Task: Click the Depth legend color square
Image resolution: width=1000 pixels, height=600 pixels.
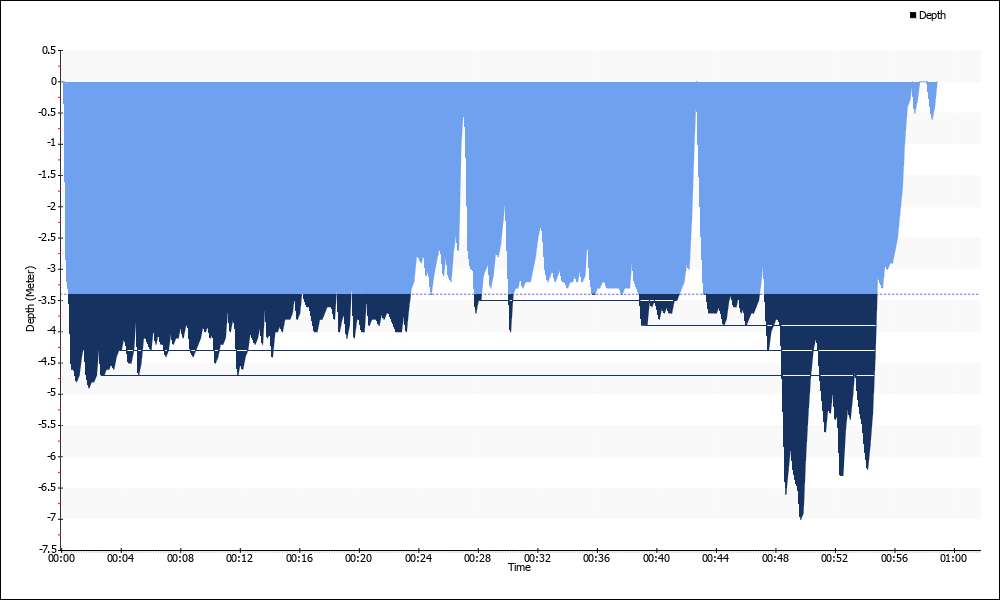Action: pyautogui.click(x=913, y=15)
